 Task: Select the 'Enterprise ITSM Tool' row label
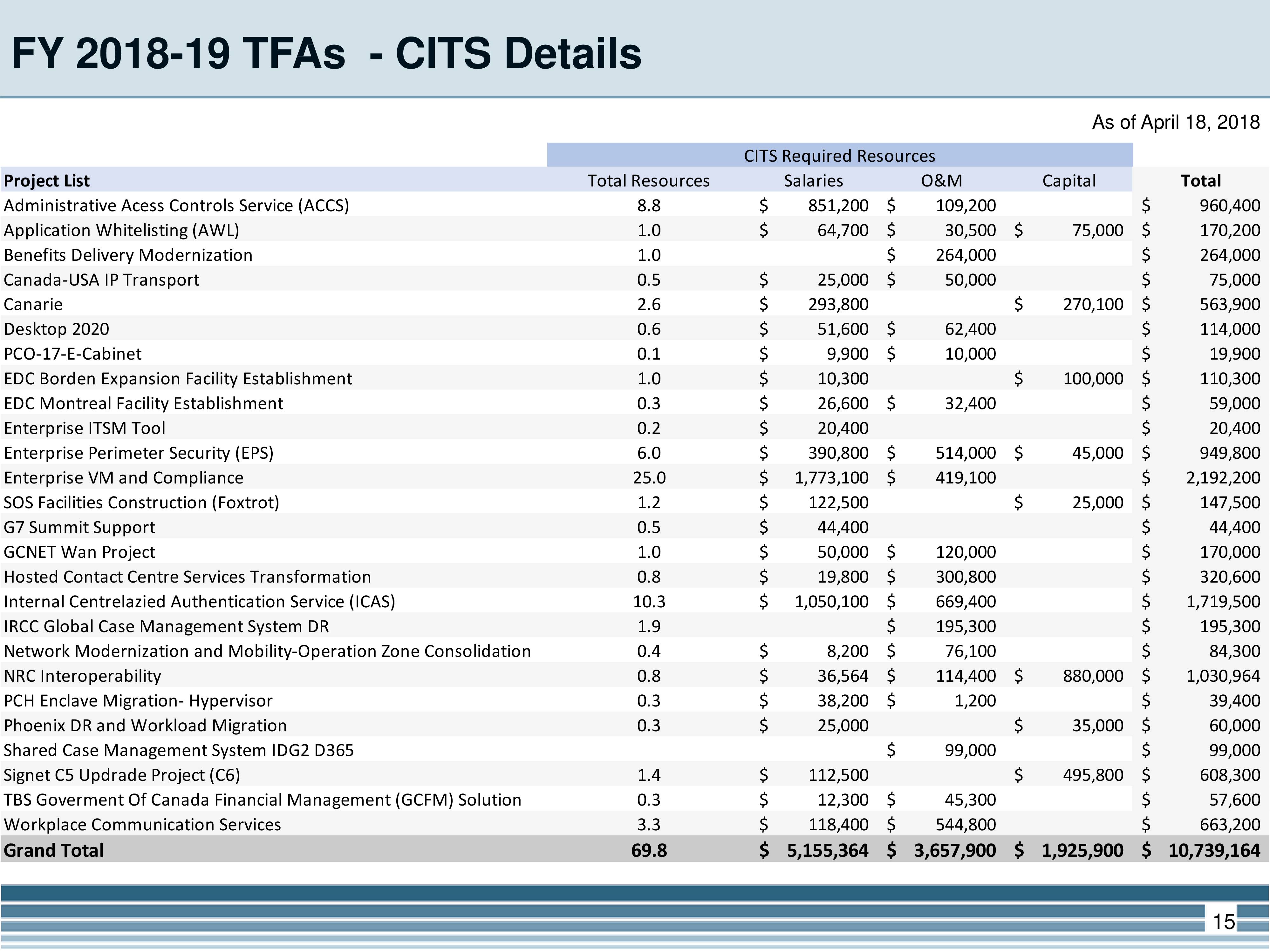click(85, 428)
